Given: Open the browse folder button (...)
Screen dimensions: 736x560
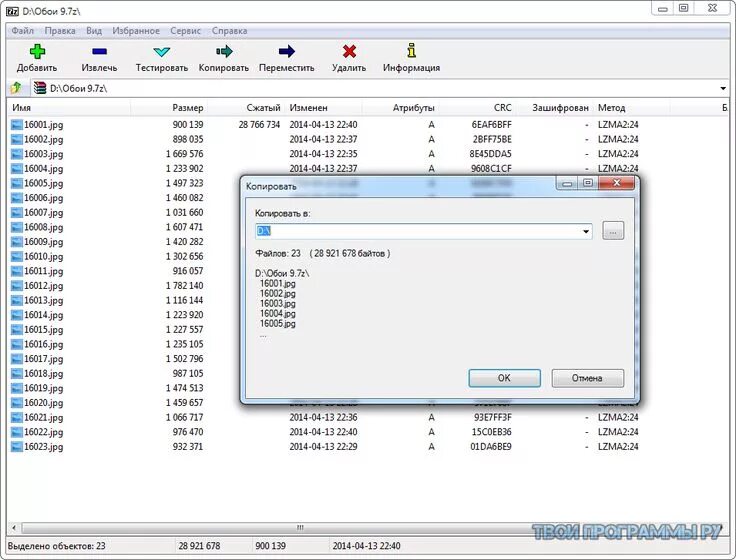Looking at the screenshot, I should (x=613, y=231).
